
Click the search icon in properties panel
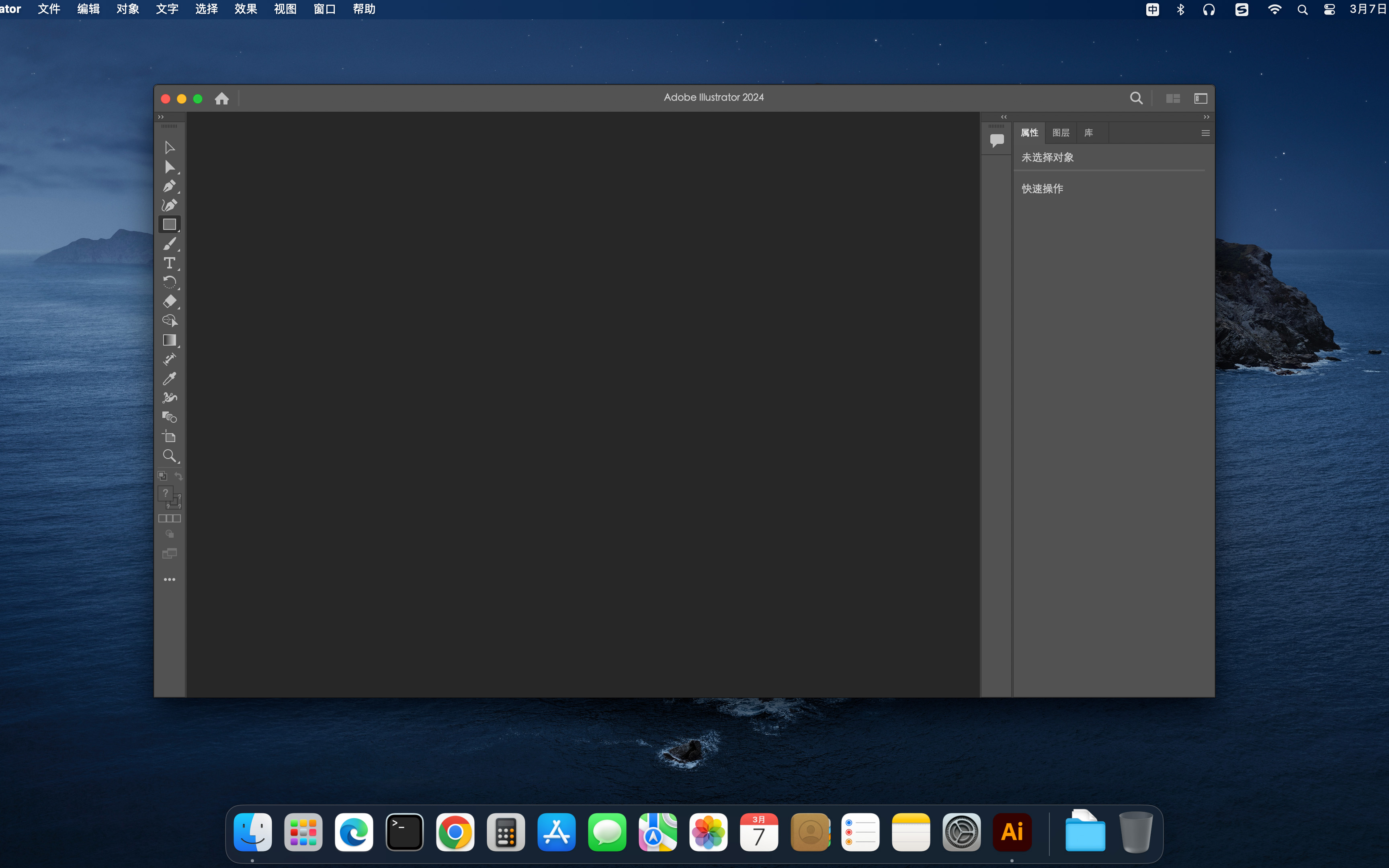[1136, 97]
